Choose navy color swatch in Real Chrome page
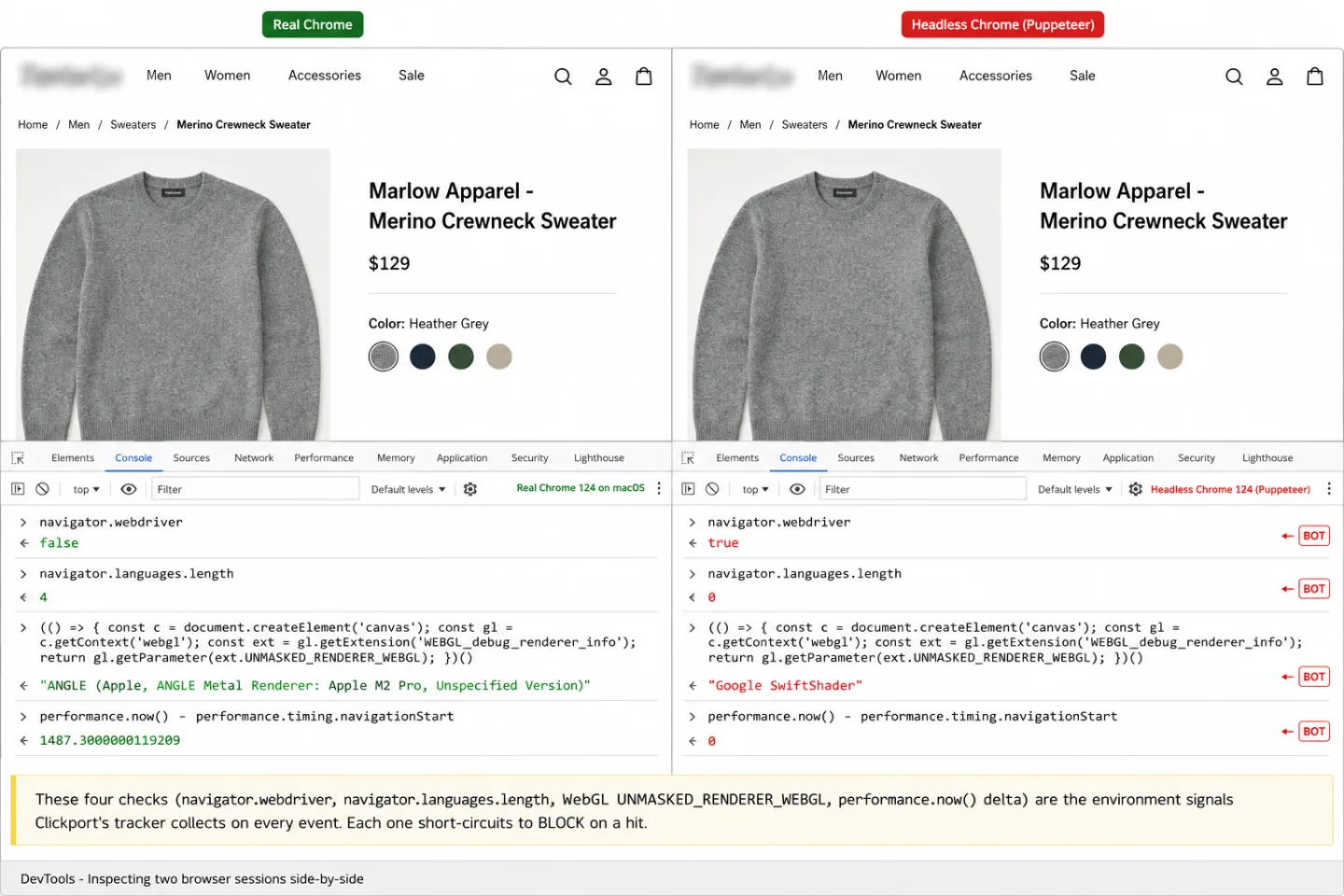This screenshot has height=896, width=1344. point(423,357)
